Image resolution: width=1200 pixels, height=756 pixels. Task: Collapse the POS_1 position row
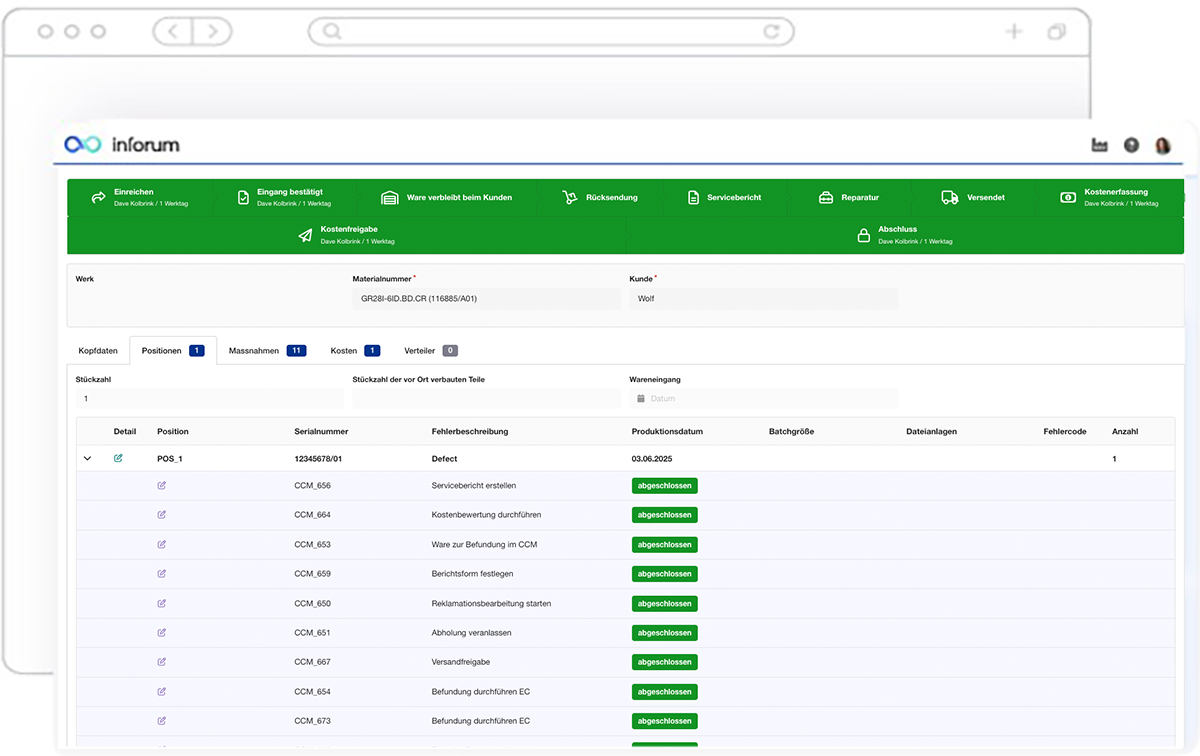[x=87, y=458]
